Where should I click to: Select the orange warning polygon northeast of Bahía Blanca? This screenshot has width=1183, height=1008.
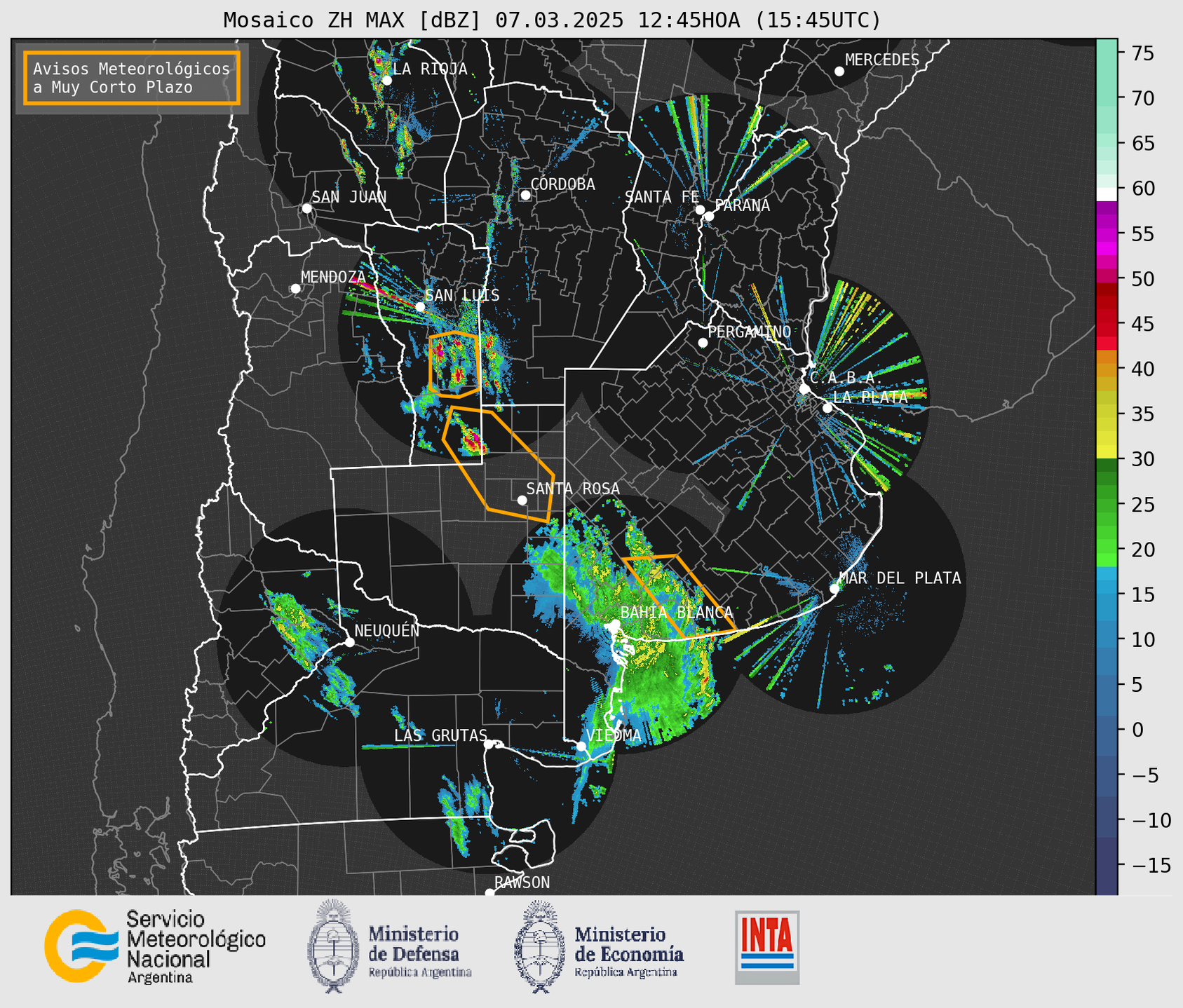pyautogui.click(x=678, y=597)
